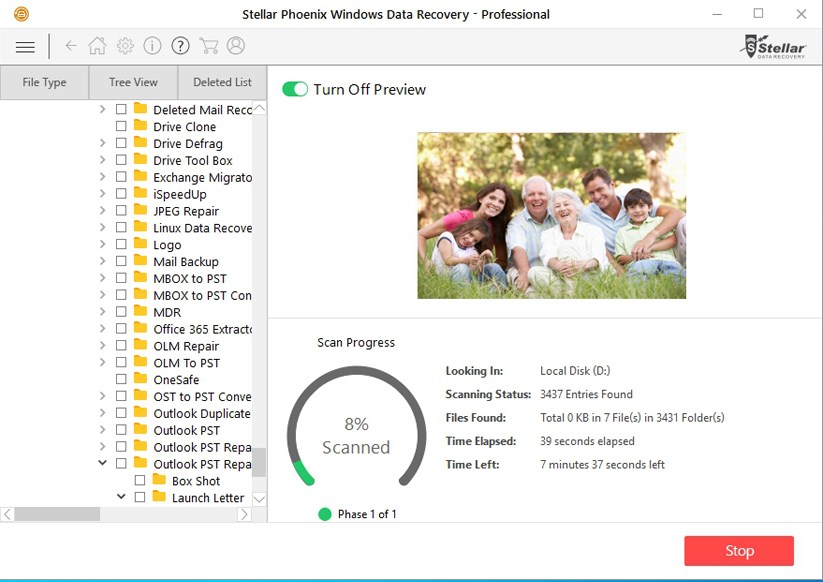Check the Launch Letter checkbox

click(140, 497)
